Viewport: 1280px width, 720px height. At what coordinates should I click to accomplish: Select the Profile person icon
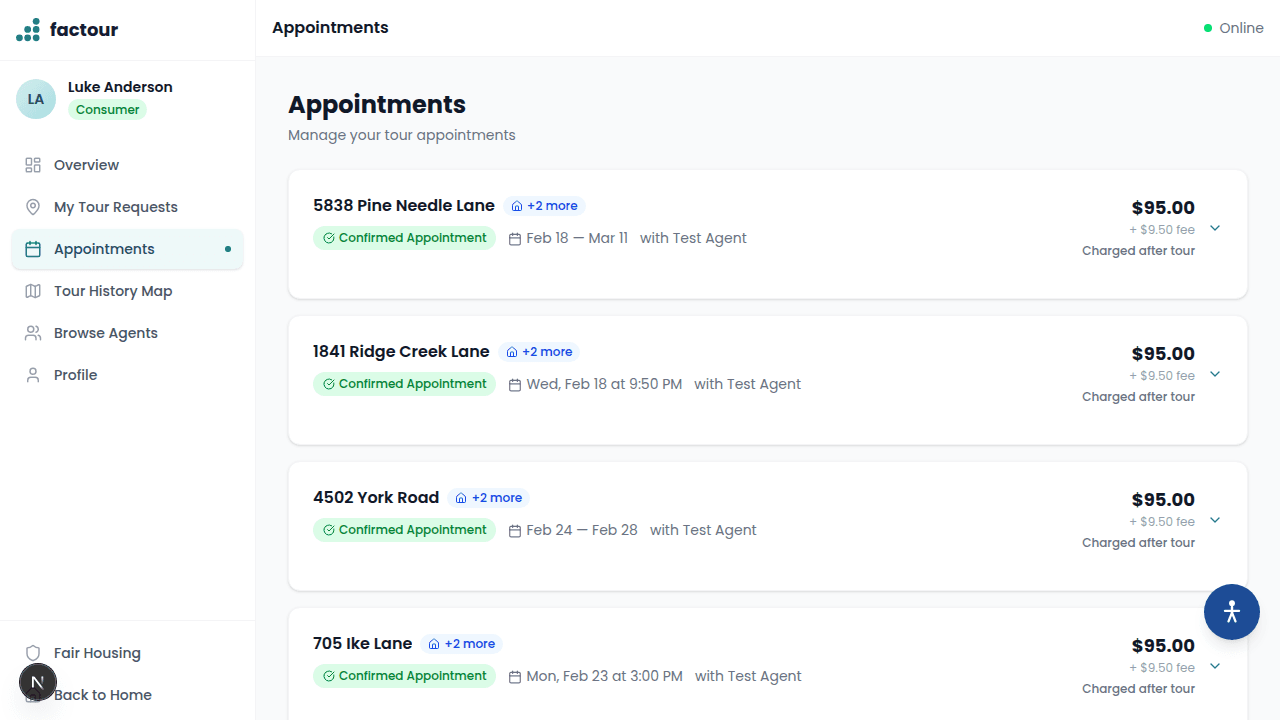point(32,375)
